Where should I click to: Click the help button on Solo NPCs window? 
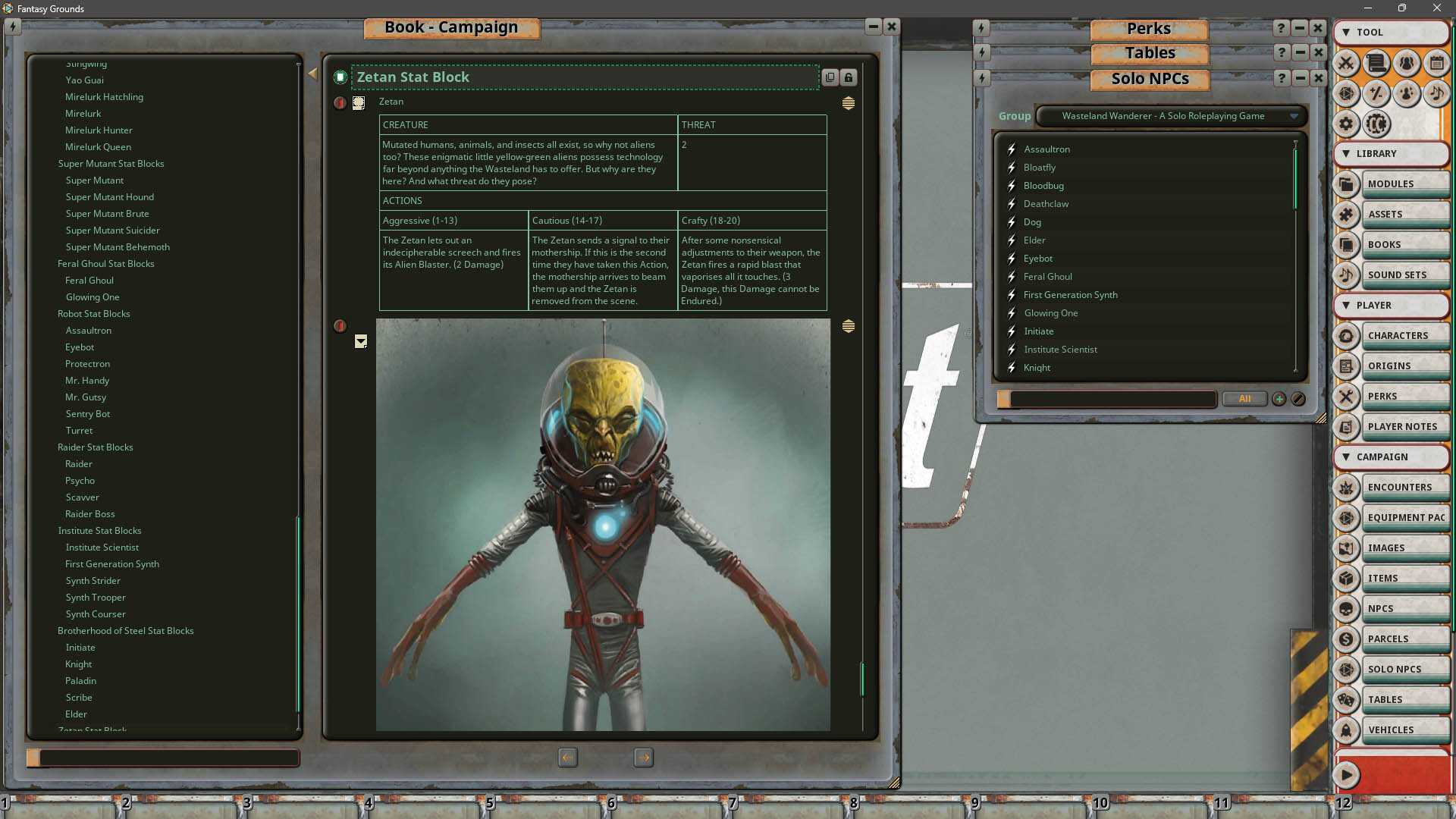coord(1281,78)
